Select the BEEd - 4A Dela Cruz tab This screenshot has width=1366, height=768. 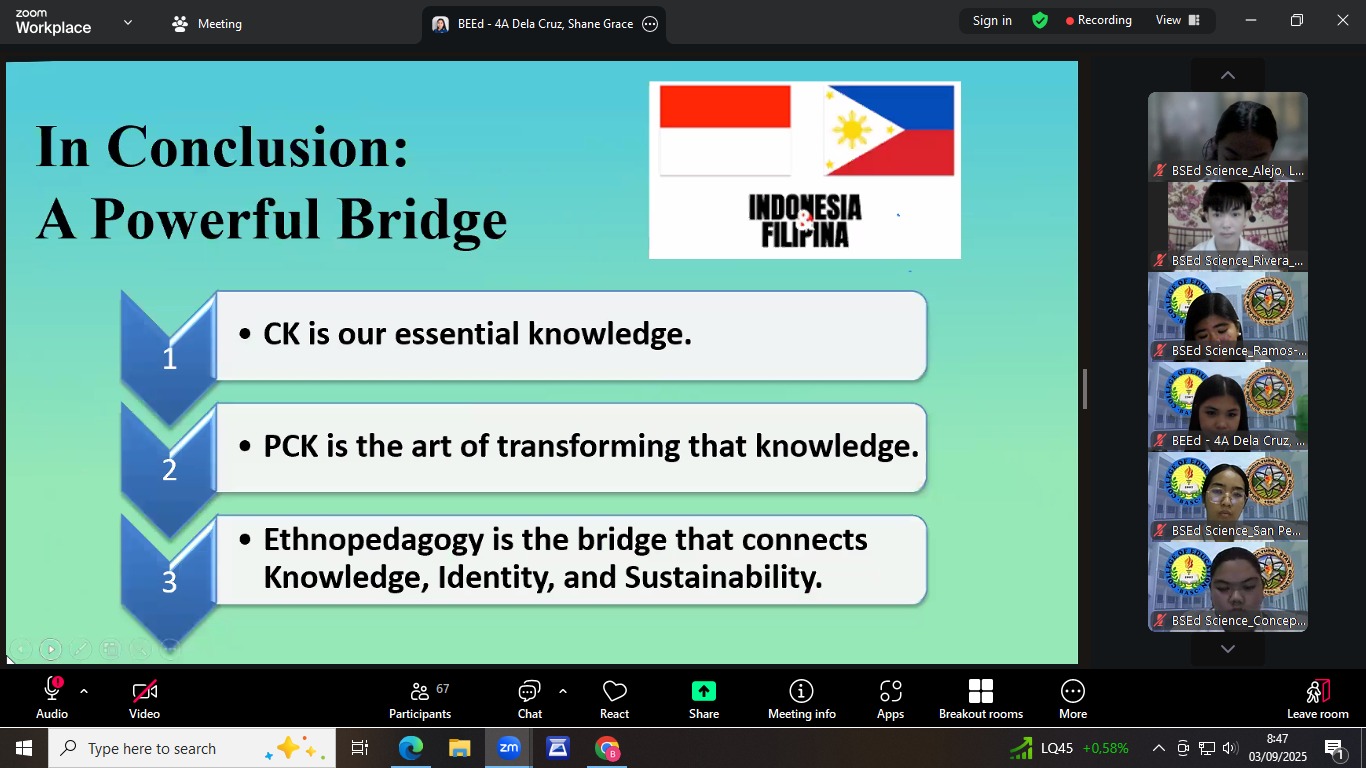[x=534, y=24]
